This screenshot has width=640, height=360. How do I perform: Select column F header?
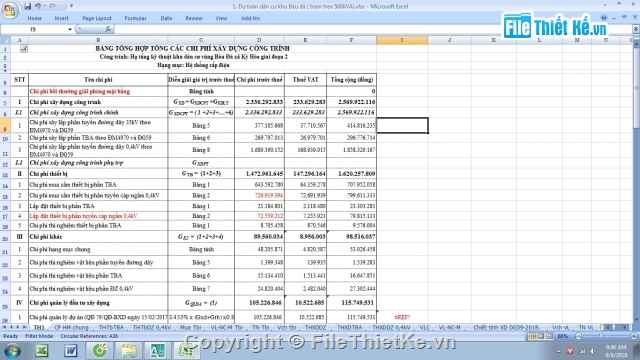tap(351, 40)
